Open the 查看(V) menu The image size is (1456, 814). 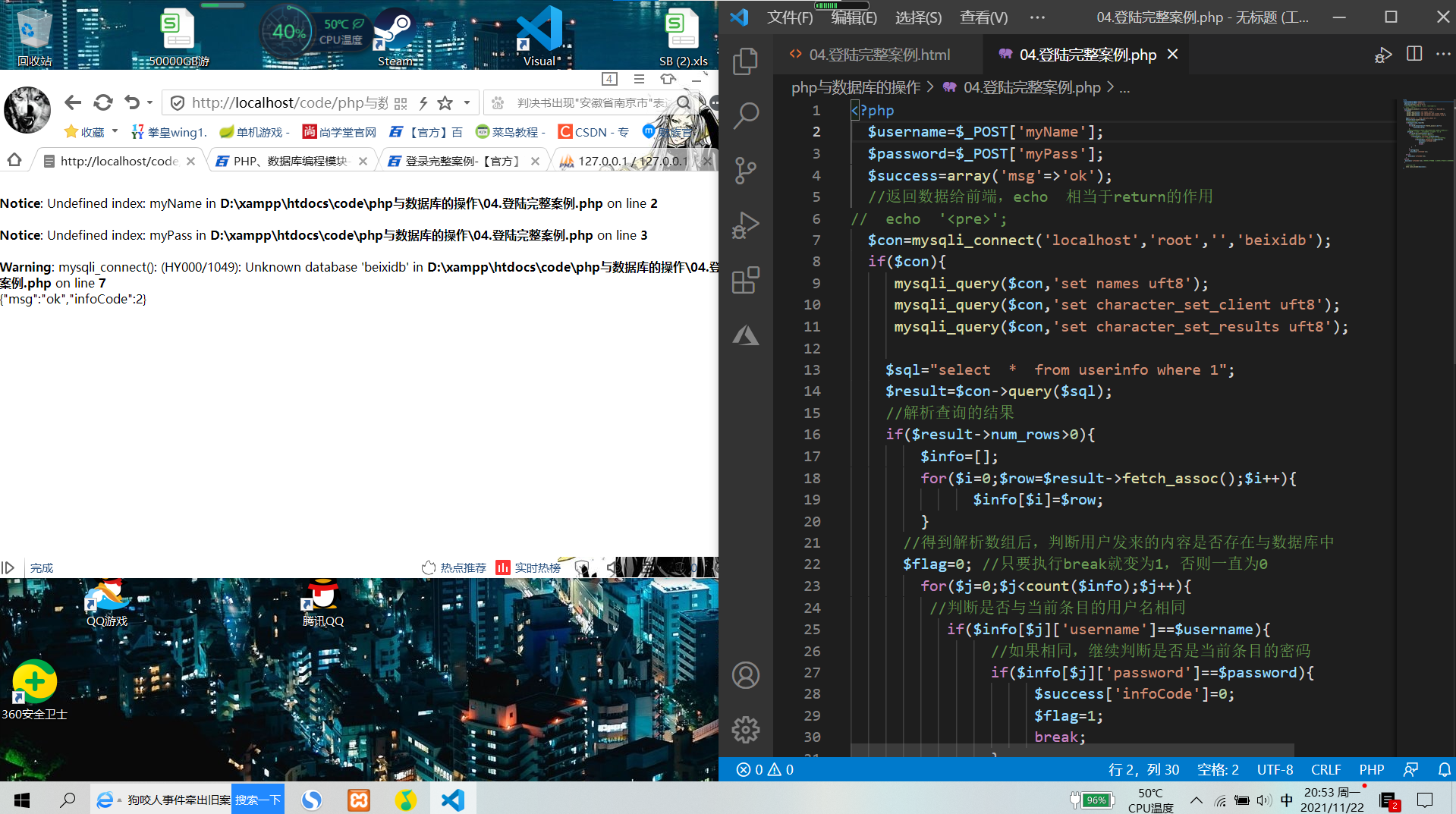(x=983, y=17)
